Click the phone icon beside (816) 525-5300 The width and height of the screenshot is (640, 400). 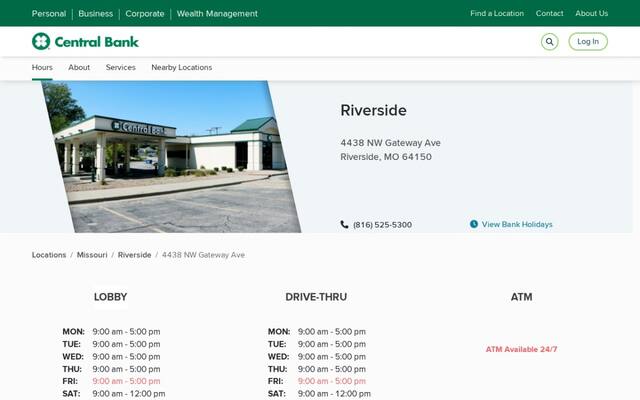(x=344, y=224)
